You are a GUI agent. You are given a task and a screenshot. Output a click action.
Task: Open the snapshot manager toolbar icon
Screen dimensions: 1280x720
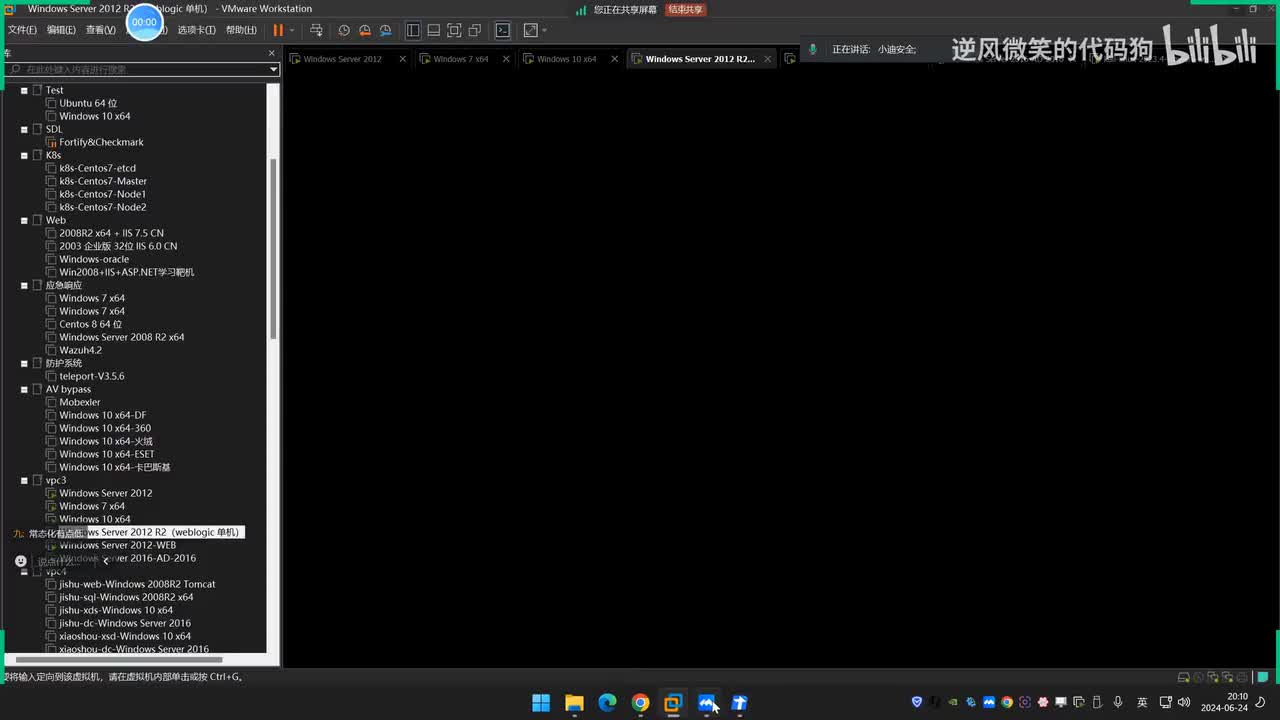[385, 30]
